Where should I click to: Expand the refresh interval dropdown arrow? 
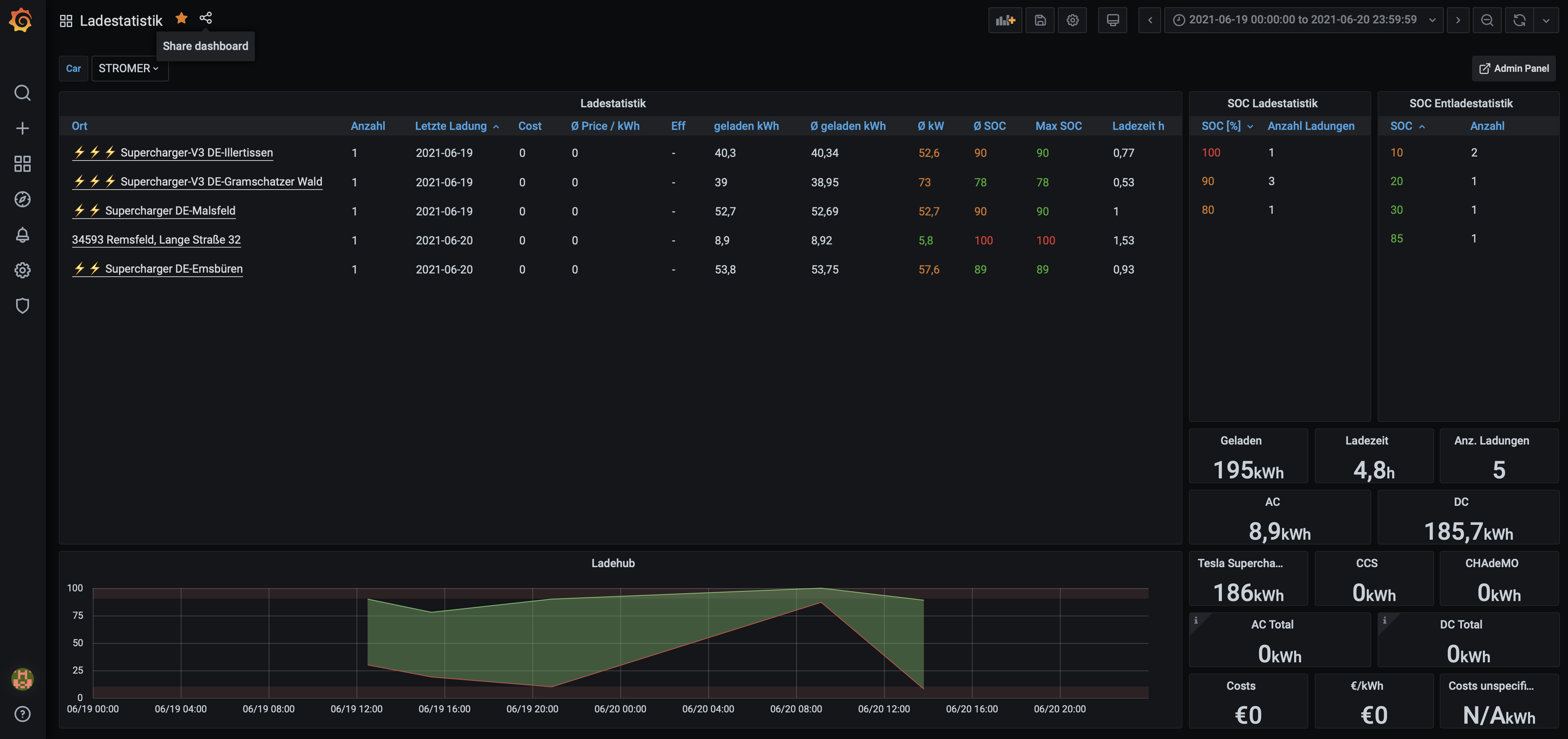coord(1546,20)
